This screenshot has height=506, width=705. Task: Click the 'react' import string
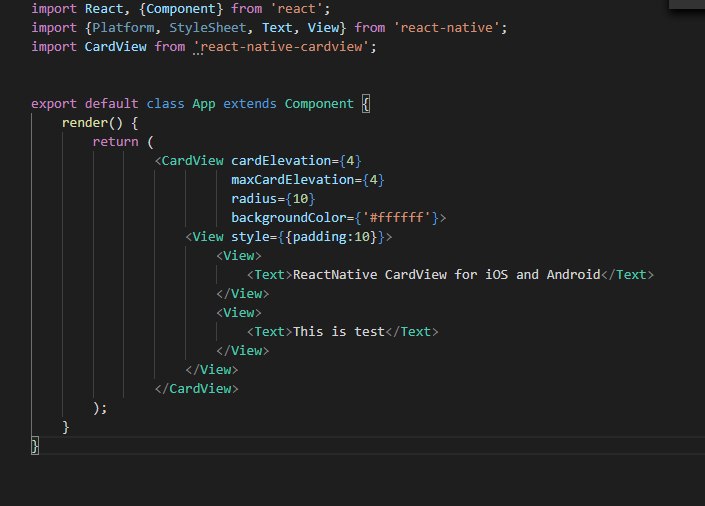click(x=297, y=9)
